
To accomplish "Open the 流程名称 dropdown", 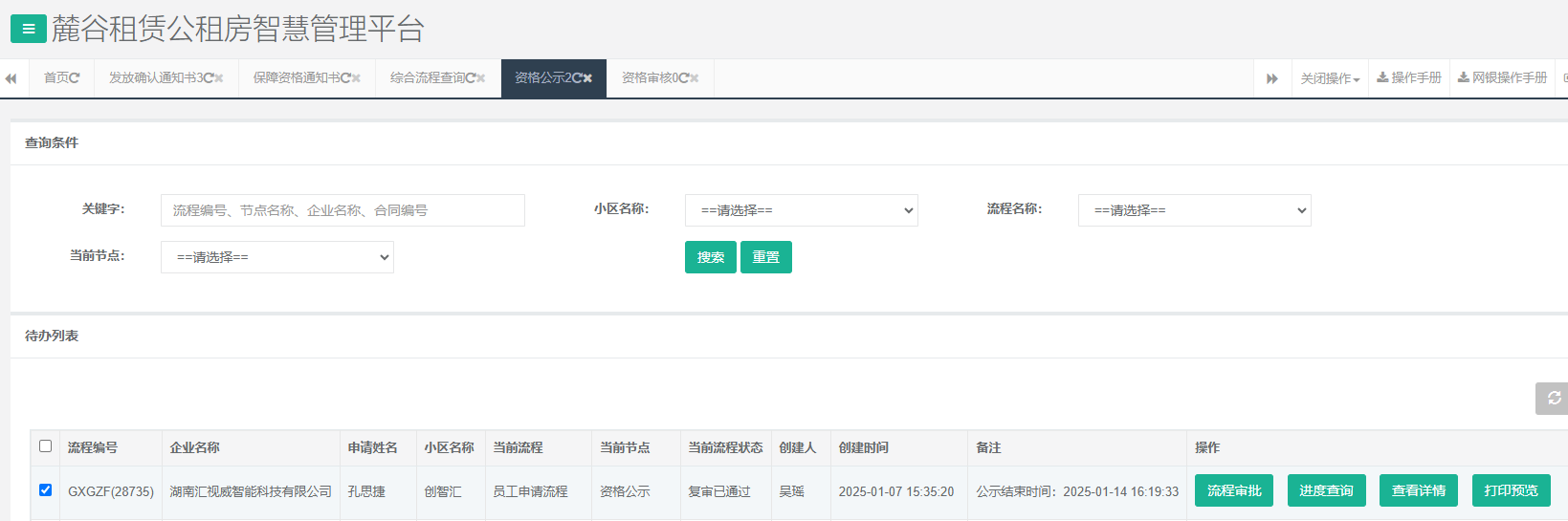I will pyautogui.click(x=1194, y=210).
